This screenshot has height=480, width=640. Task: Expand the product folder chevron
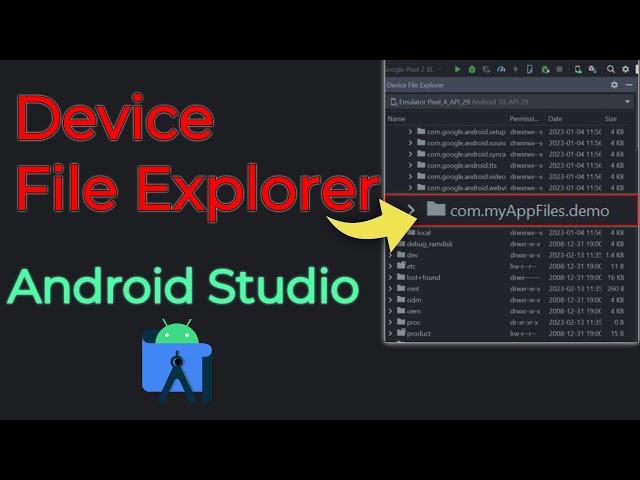390,333
